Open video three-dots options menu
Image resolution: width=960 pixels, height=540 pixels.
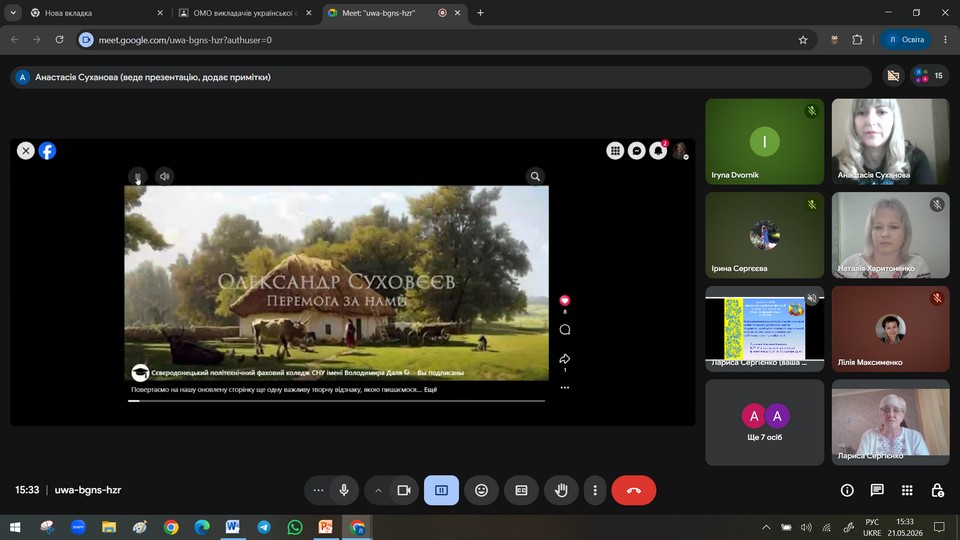click(564, 388)
